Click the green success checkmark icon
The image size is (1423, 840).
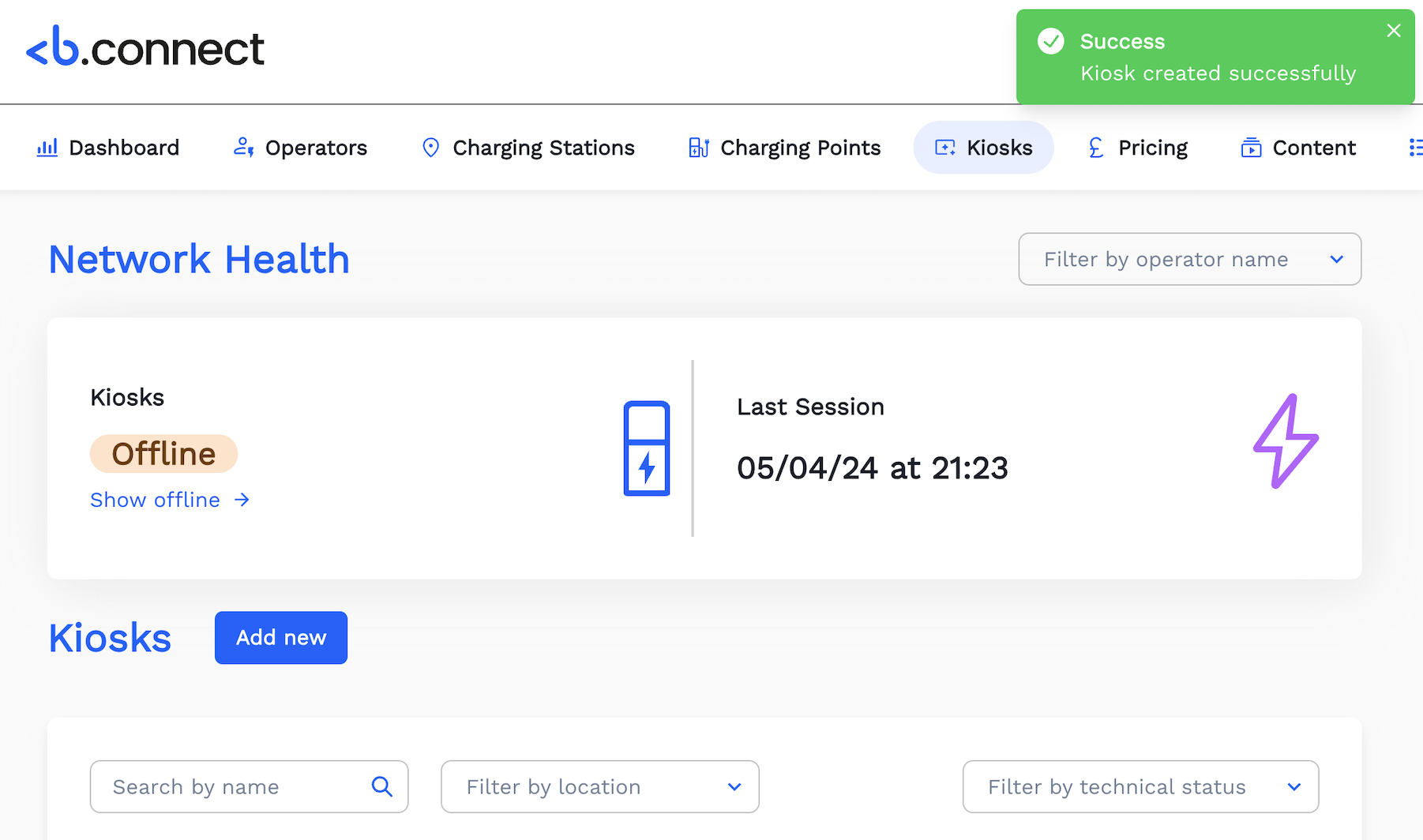pos(1050,41)
